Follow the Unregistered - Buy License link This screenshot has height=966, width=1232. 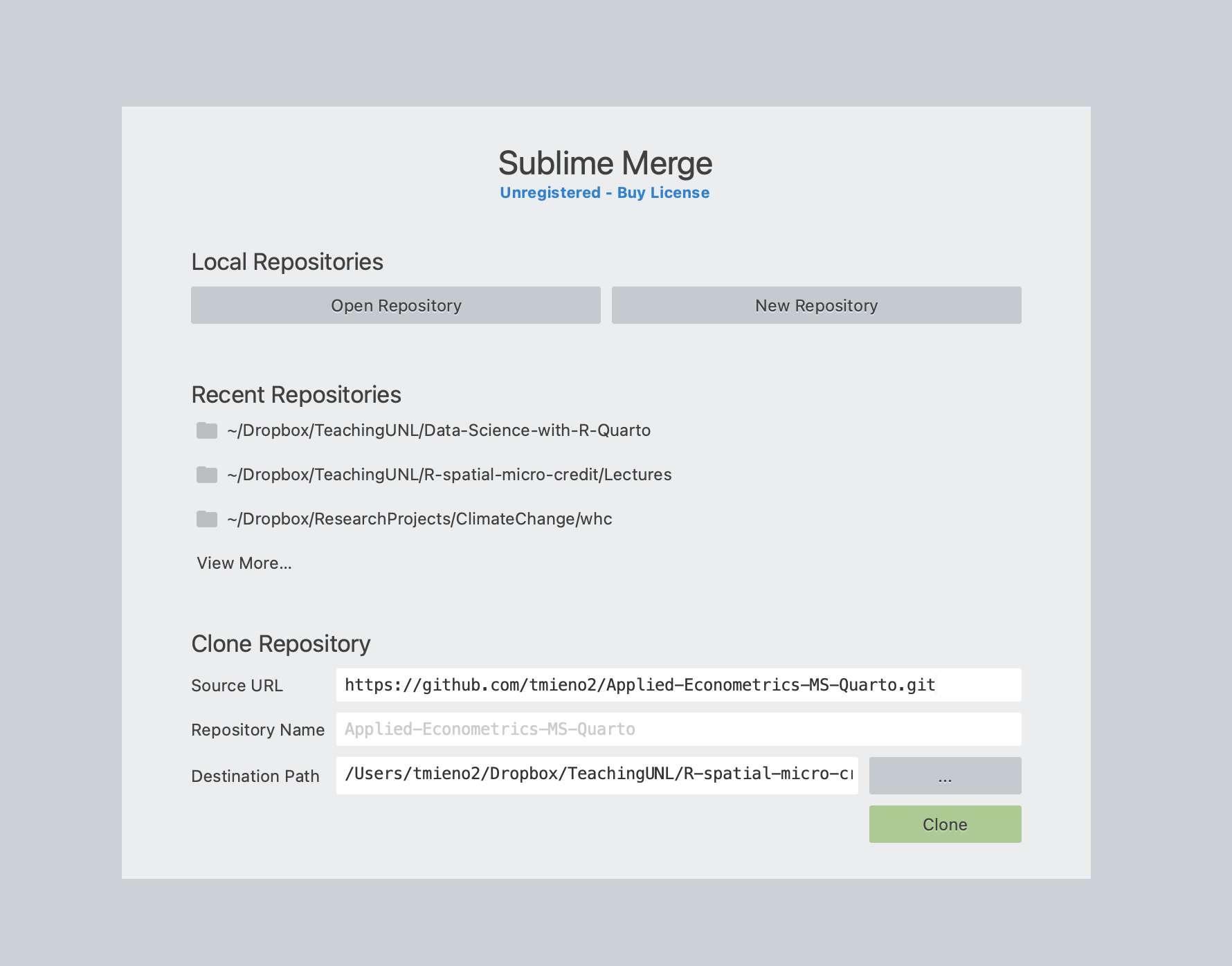click(x=604, y=193)
